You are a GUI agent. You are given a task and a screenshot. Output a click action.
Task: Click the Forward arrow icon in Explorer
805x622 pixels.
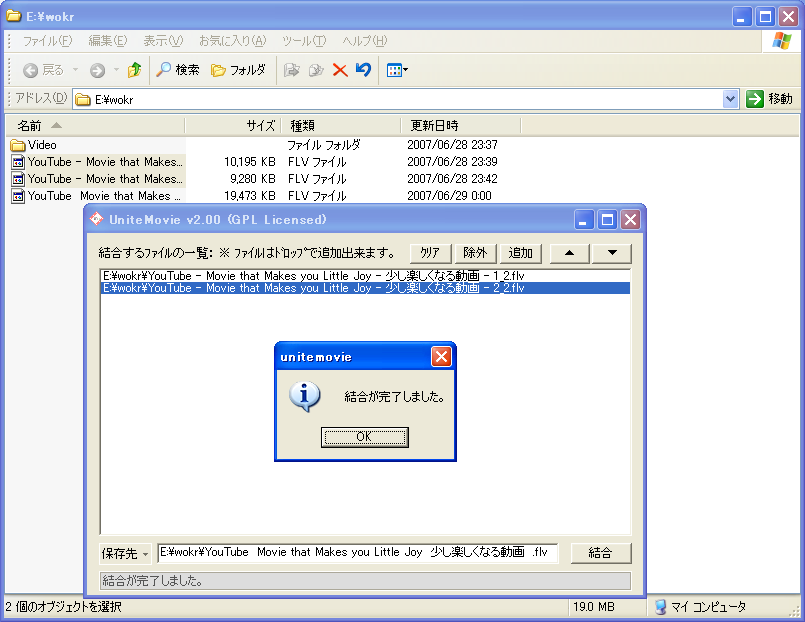[97, 70]
